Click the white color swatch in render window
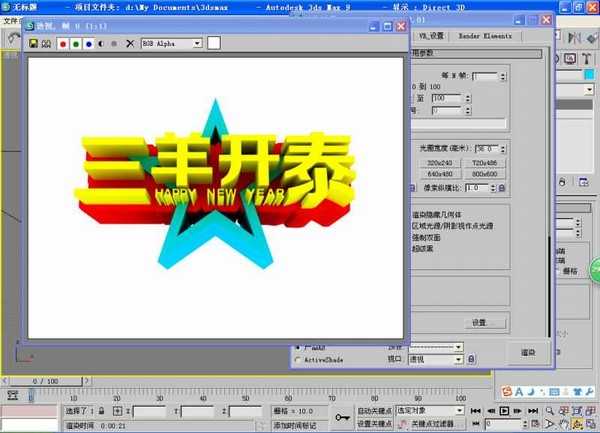 pyautogui.click(x=214, y=43)
